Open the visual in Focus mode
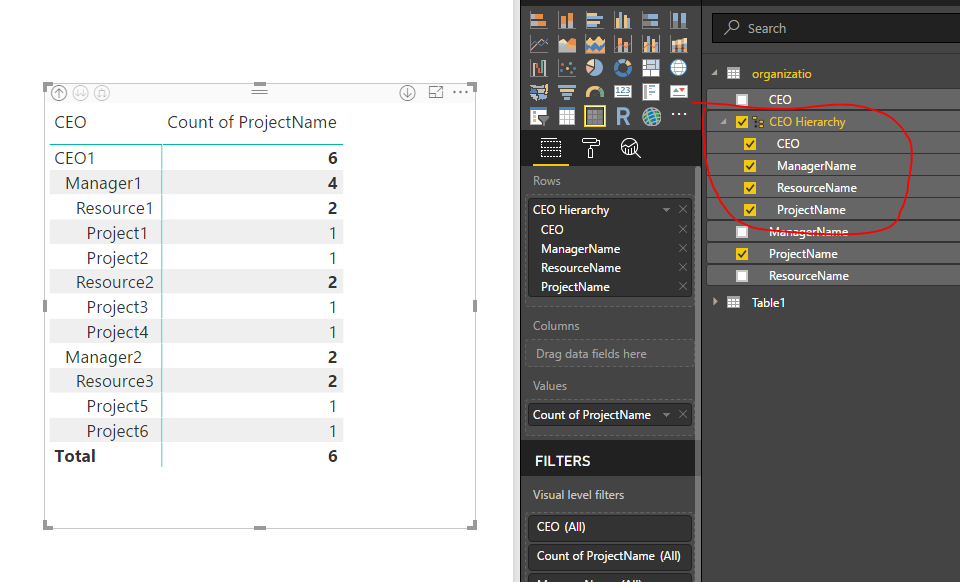Screen dimensions: 960x582 click(436, 92)
